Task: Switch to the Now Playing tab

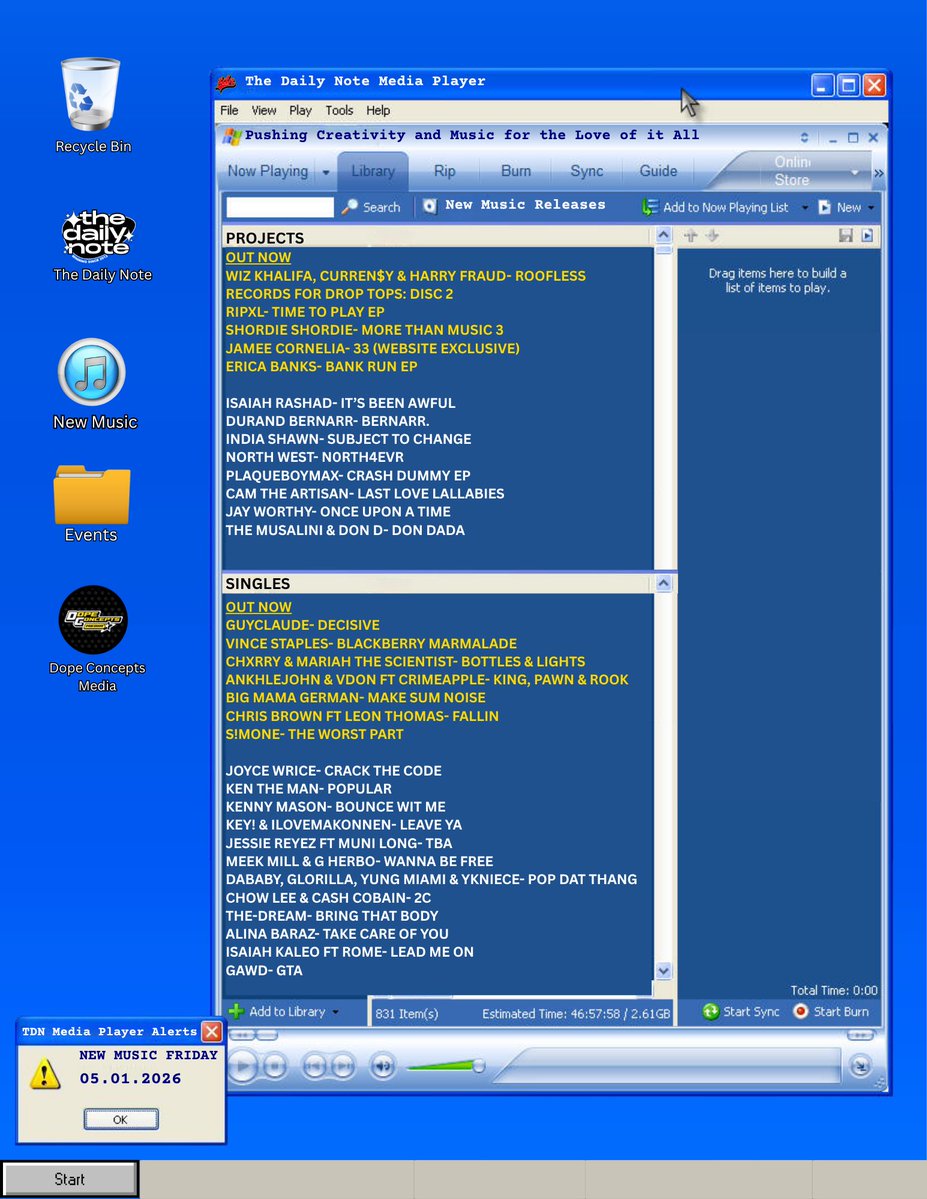Action: click(268, 171)
